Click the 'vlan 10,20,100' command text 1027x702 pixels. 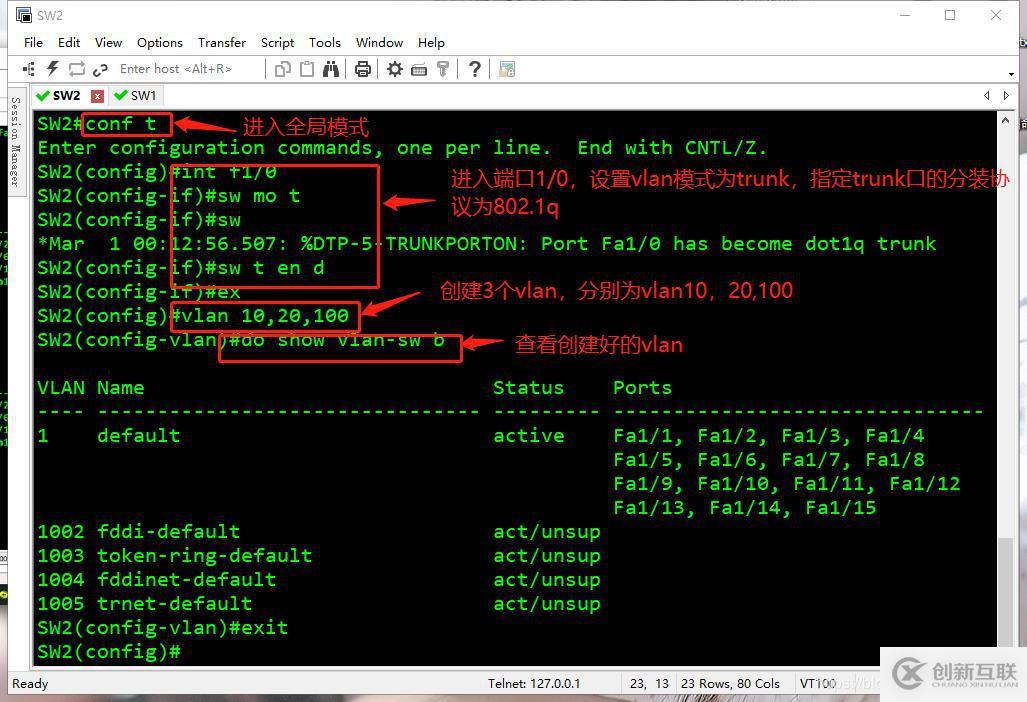(265, 316)
